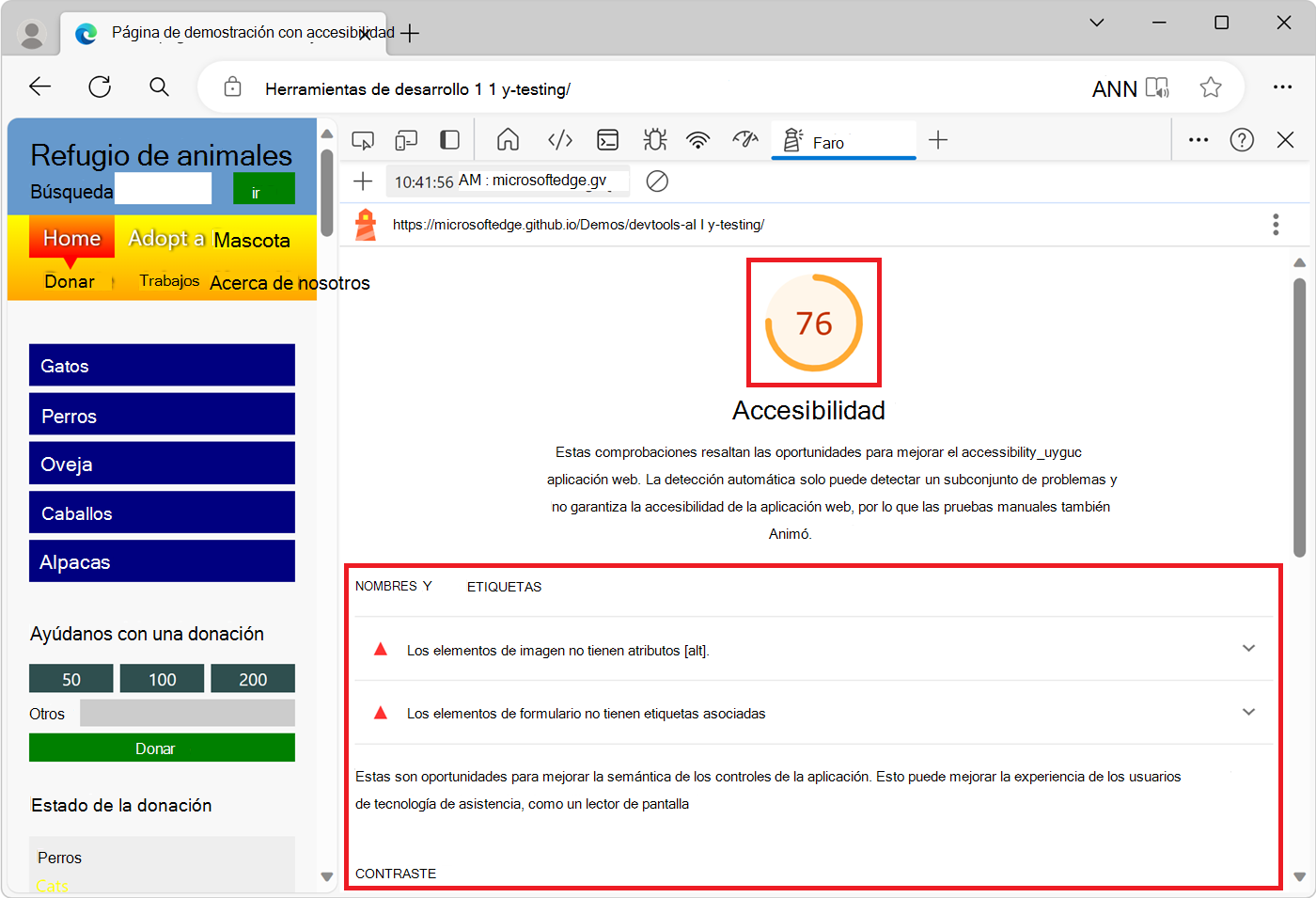Click the Otros donation input field

click(x=187, y=714)
